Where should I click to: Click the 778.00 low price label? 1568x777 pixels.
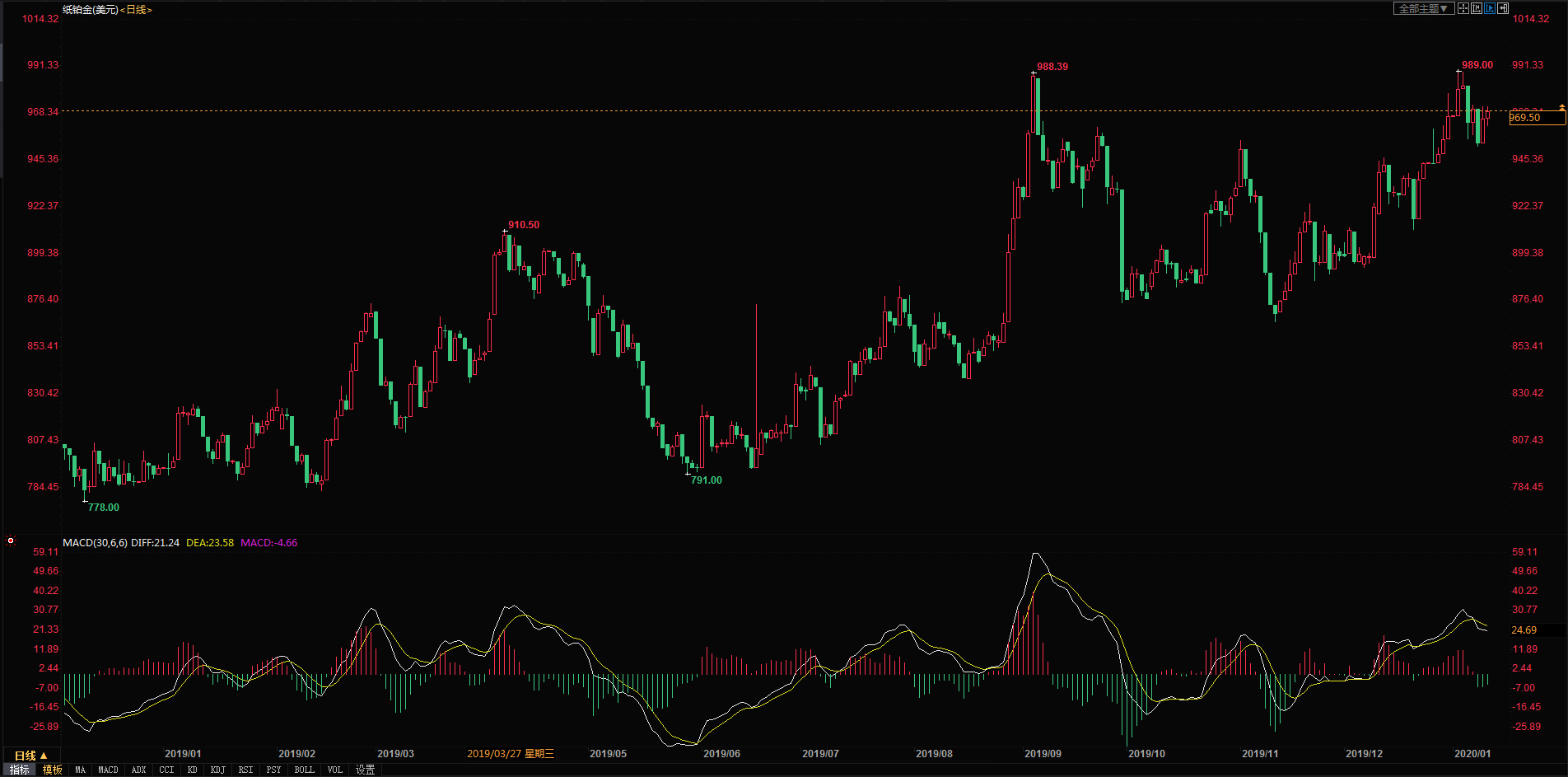[104, 508]
